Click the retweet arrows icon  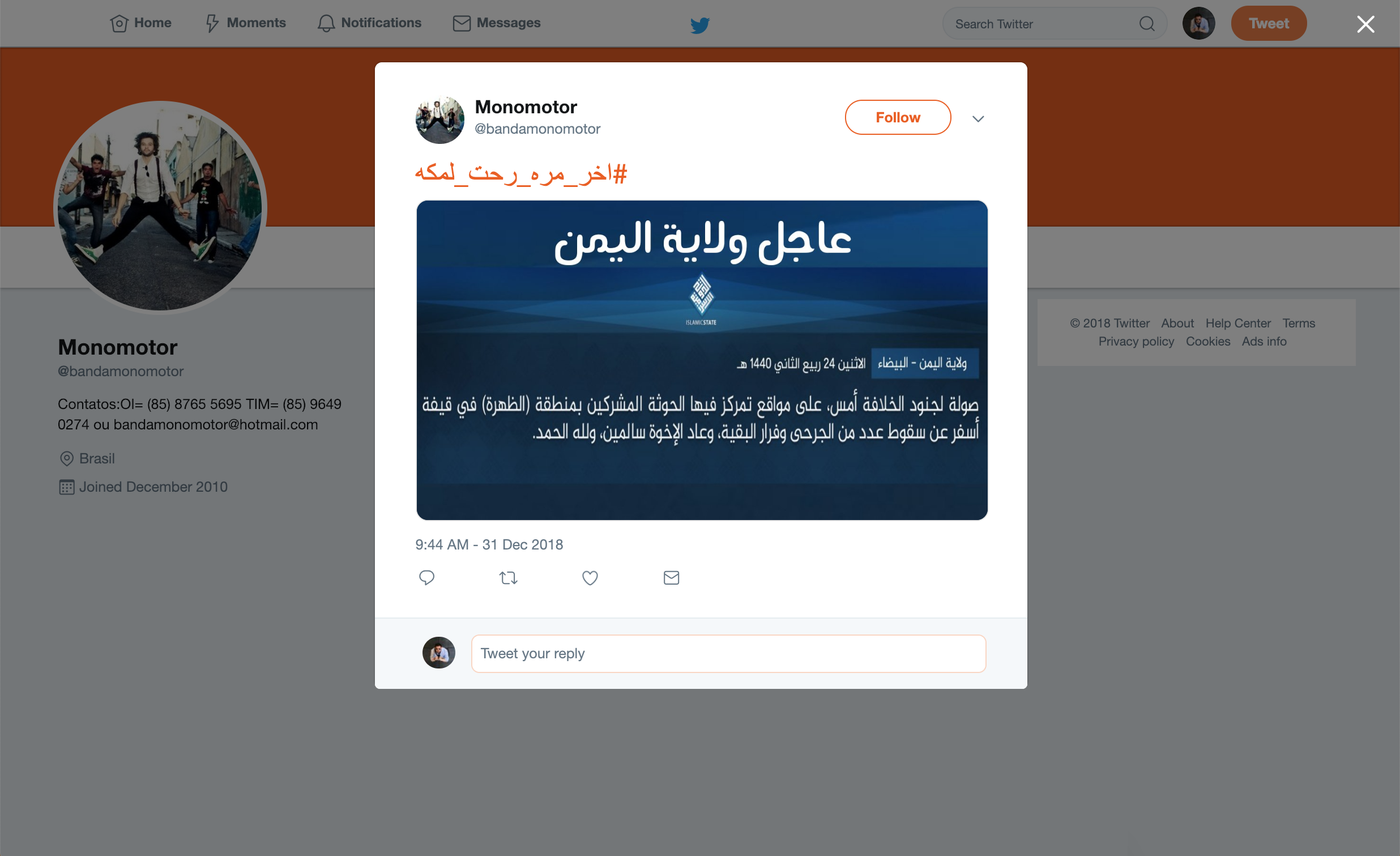[x=508, y=578]
